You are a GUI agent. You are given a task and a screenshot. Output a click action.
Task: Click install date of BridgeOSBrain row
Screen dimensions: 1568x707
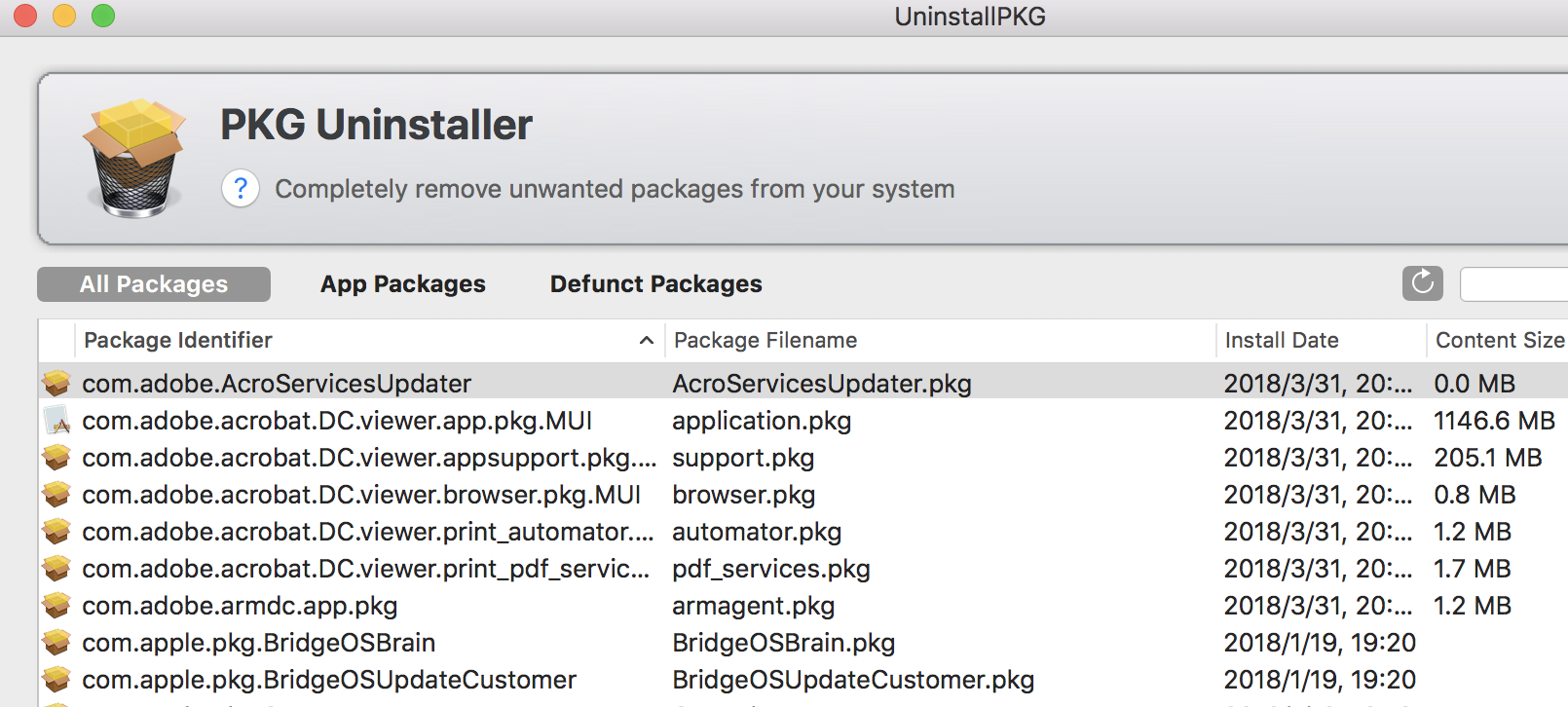[x=1320, y=643]
